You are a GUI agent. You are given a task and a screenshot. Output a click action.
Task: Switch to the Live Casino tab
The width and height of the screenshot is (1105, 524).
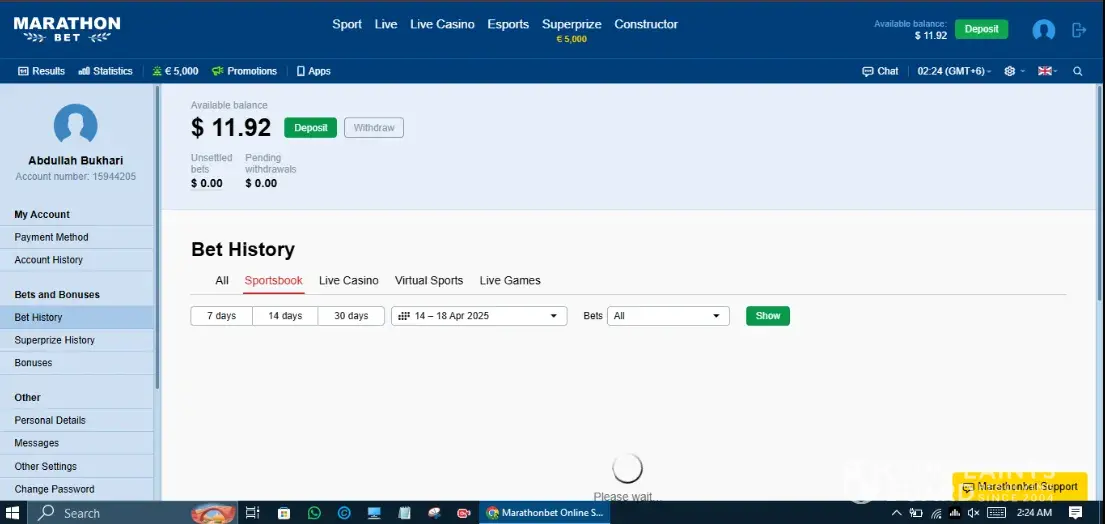[348, 281]
